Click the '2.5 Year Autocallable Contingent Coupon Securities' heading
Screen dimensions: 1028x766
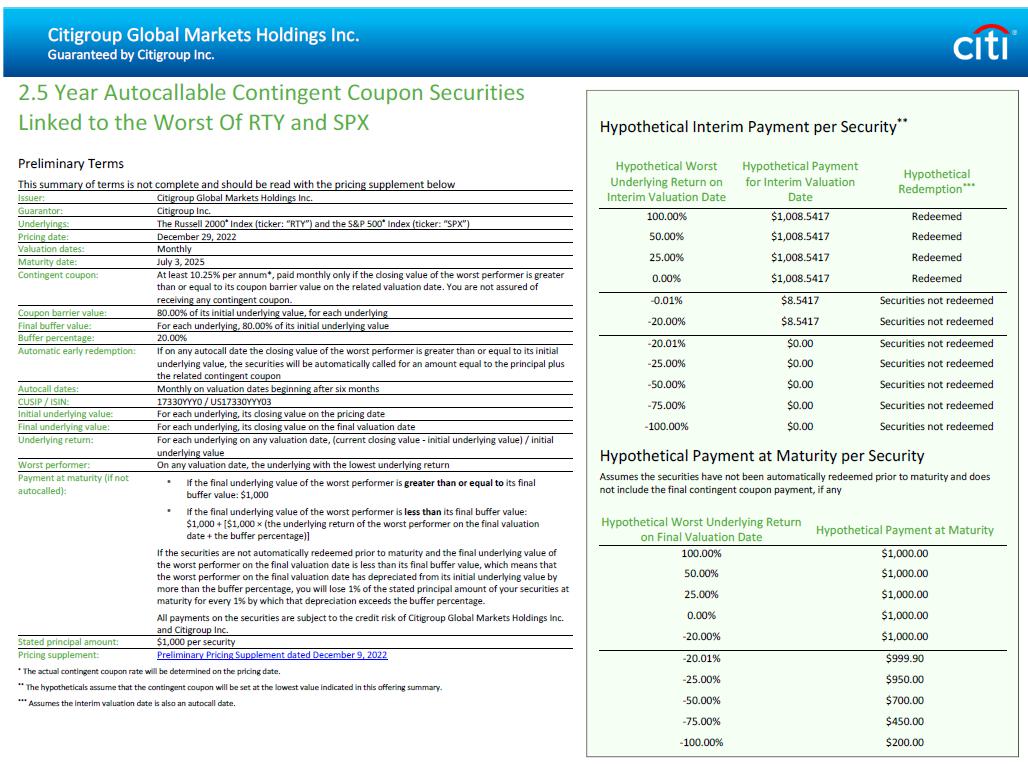(271, 93)
